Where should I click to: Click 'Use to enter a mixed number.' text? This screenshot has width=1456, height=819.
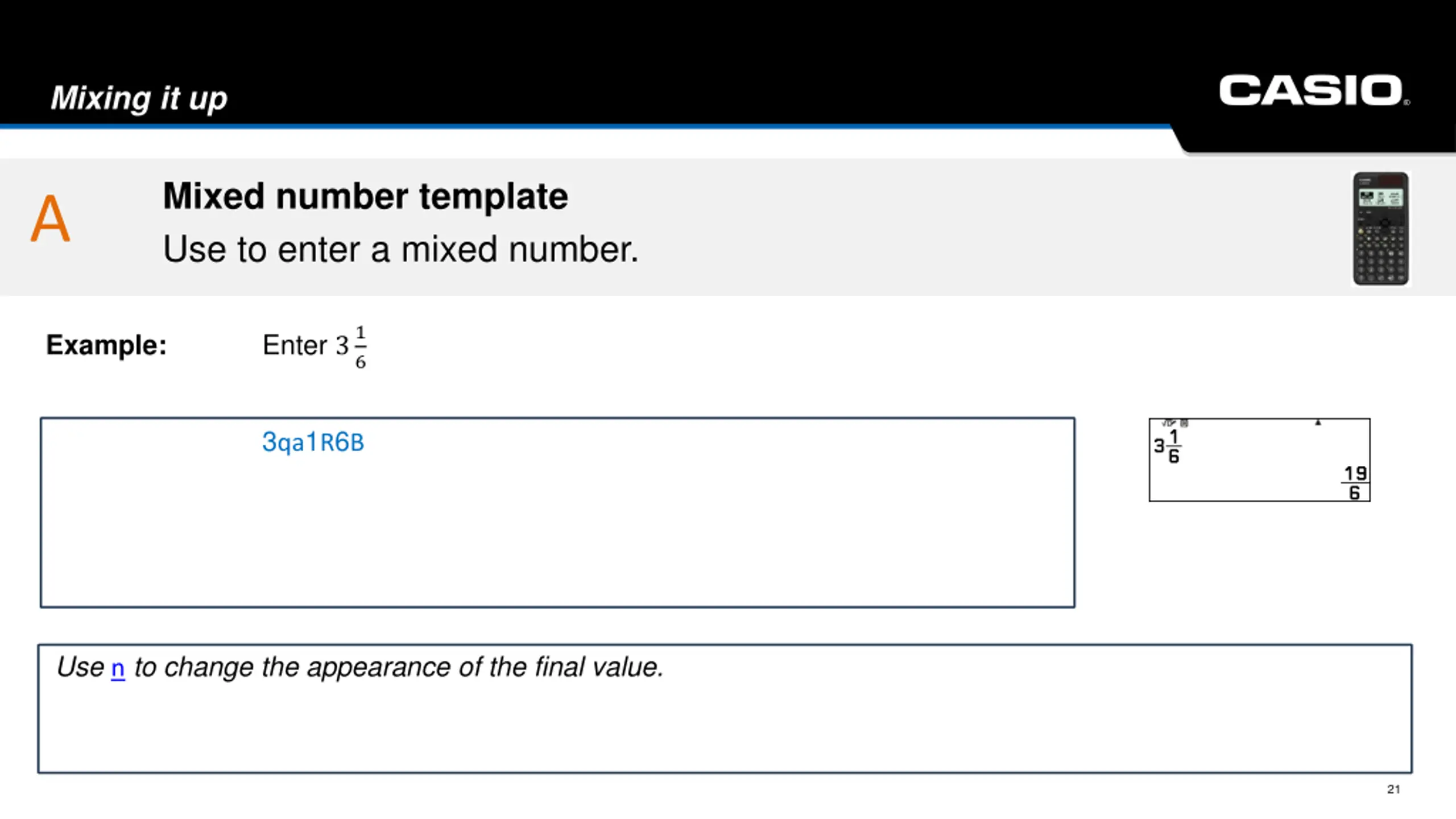click(400, 249)
